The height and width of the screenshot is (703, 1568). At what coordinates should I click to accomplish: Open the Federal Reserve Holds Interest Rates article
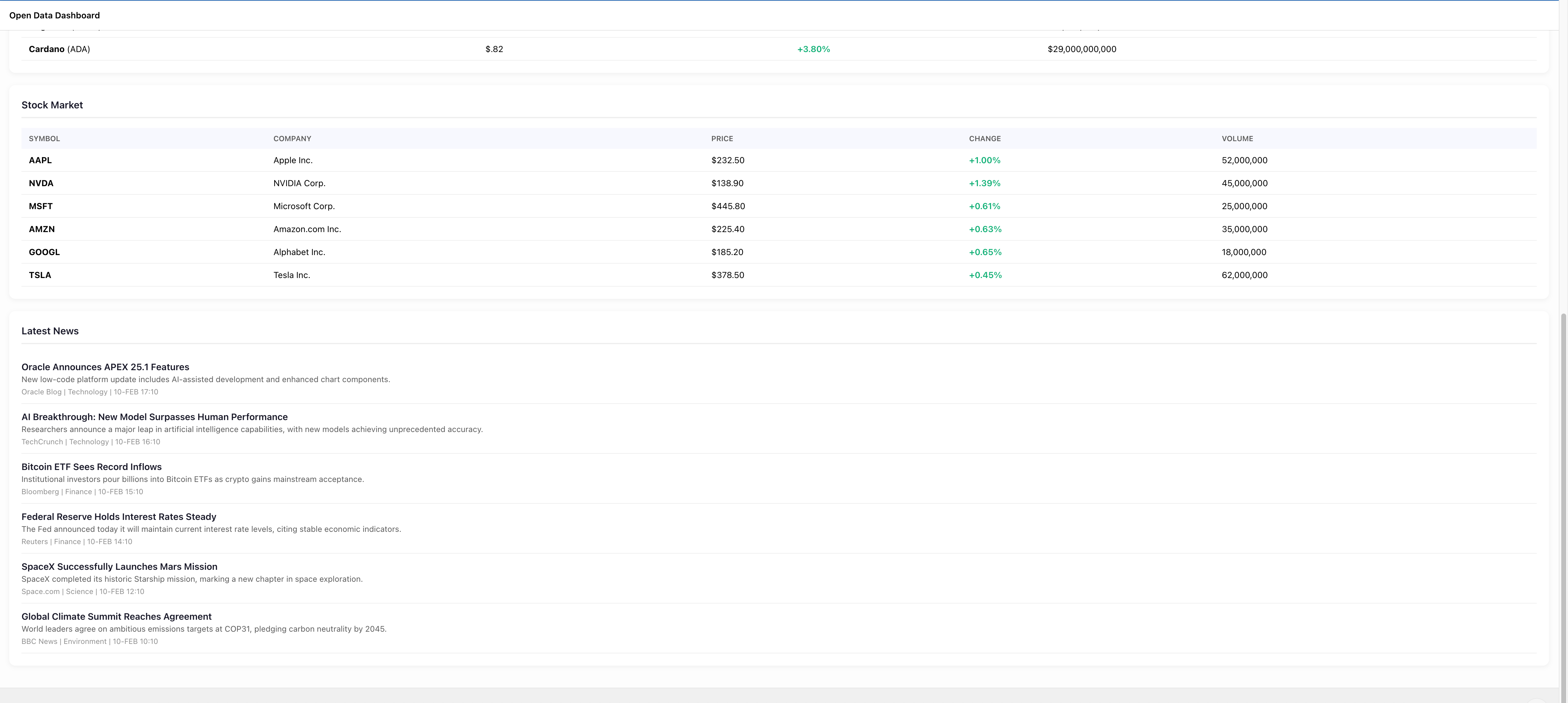pyautogui.click(x=119, y=516)
